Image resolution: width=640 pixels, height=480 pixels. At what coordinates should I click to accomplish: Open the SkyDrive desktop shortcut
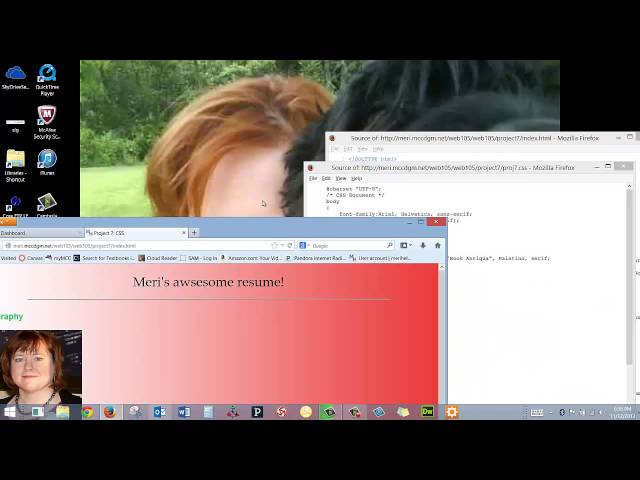pos(16,78)
